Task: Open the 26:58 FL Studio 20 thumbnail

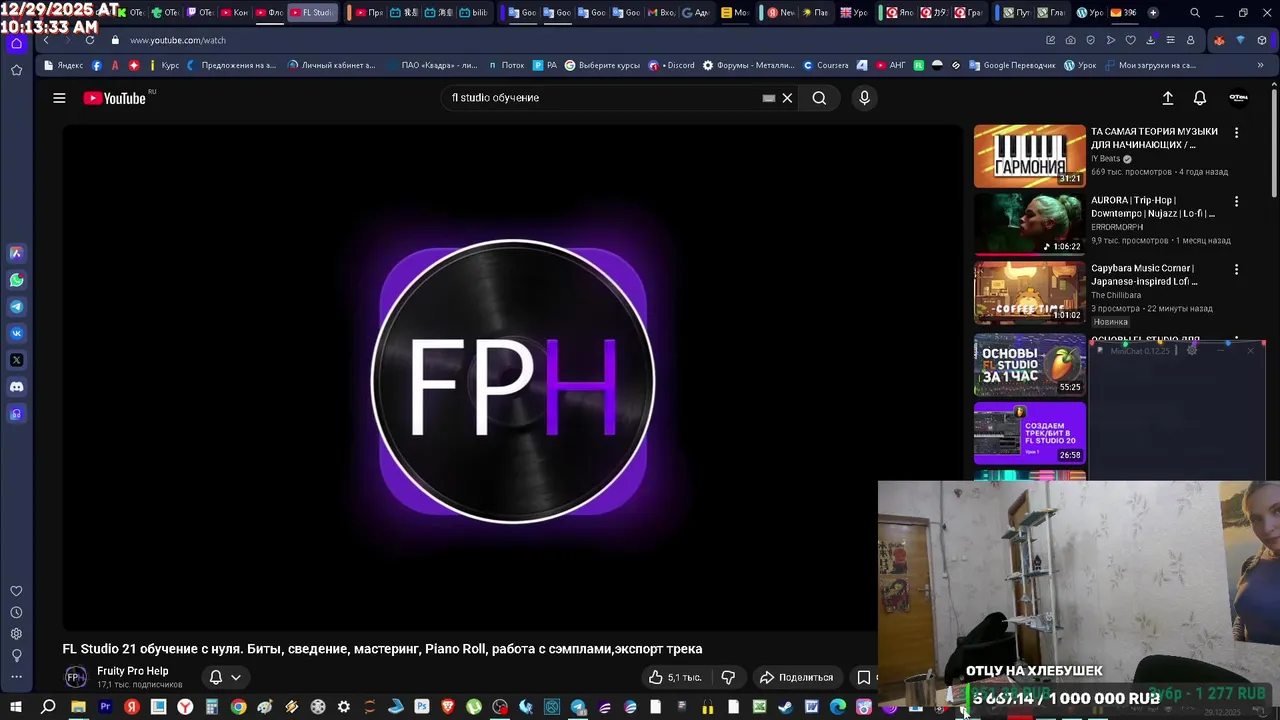Action: coord(1030,433)
